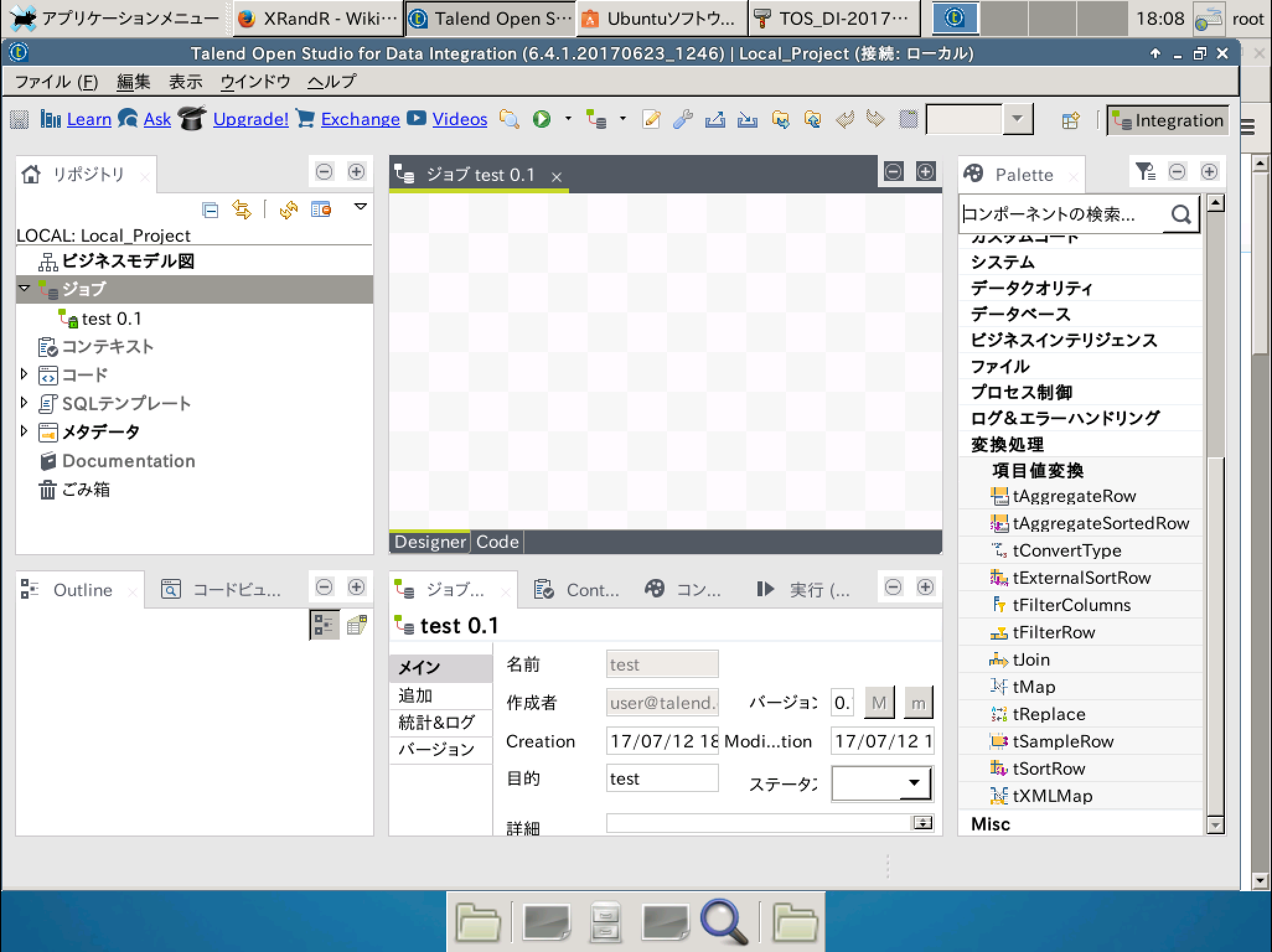Viewport: 1272px width, 952px height.
Task: Collapse the ジョブ tree node
Action: pyautogui.click(x=24, y=288)
